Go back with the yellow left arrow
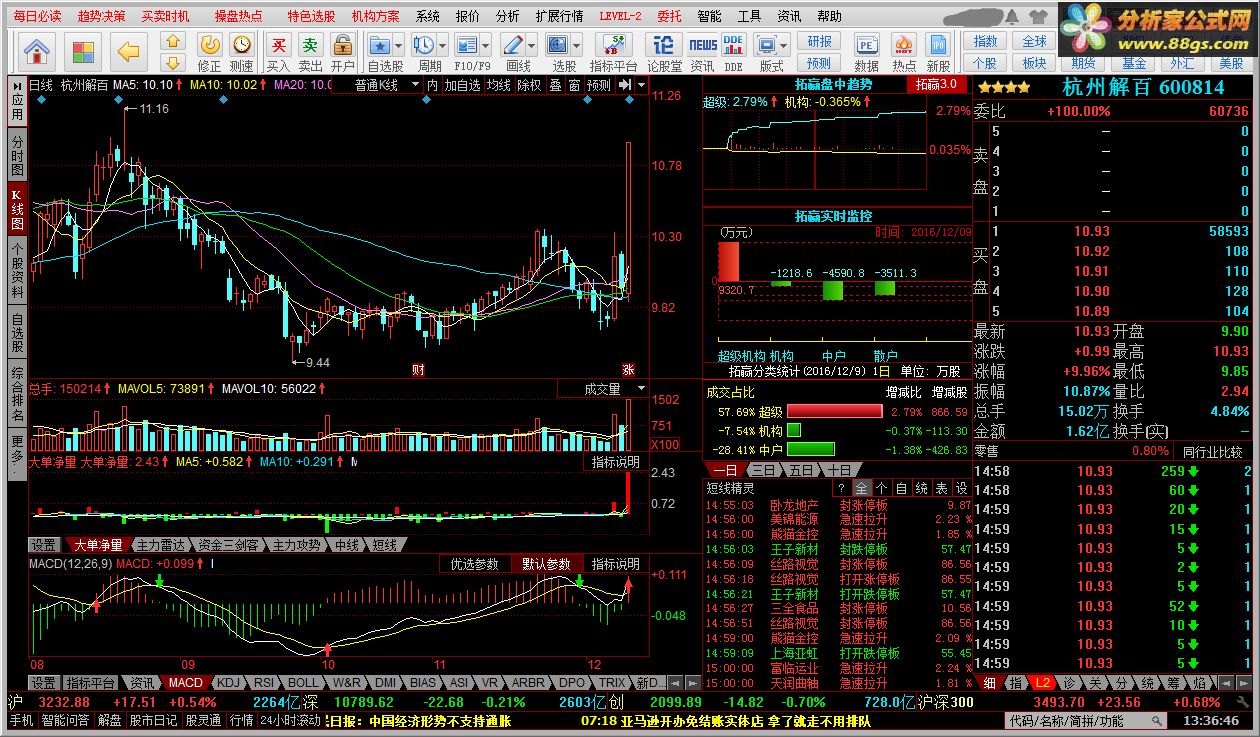Viewport: 1260px width, 737px height. (128, 50)
